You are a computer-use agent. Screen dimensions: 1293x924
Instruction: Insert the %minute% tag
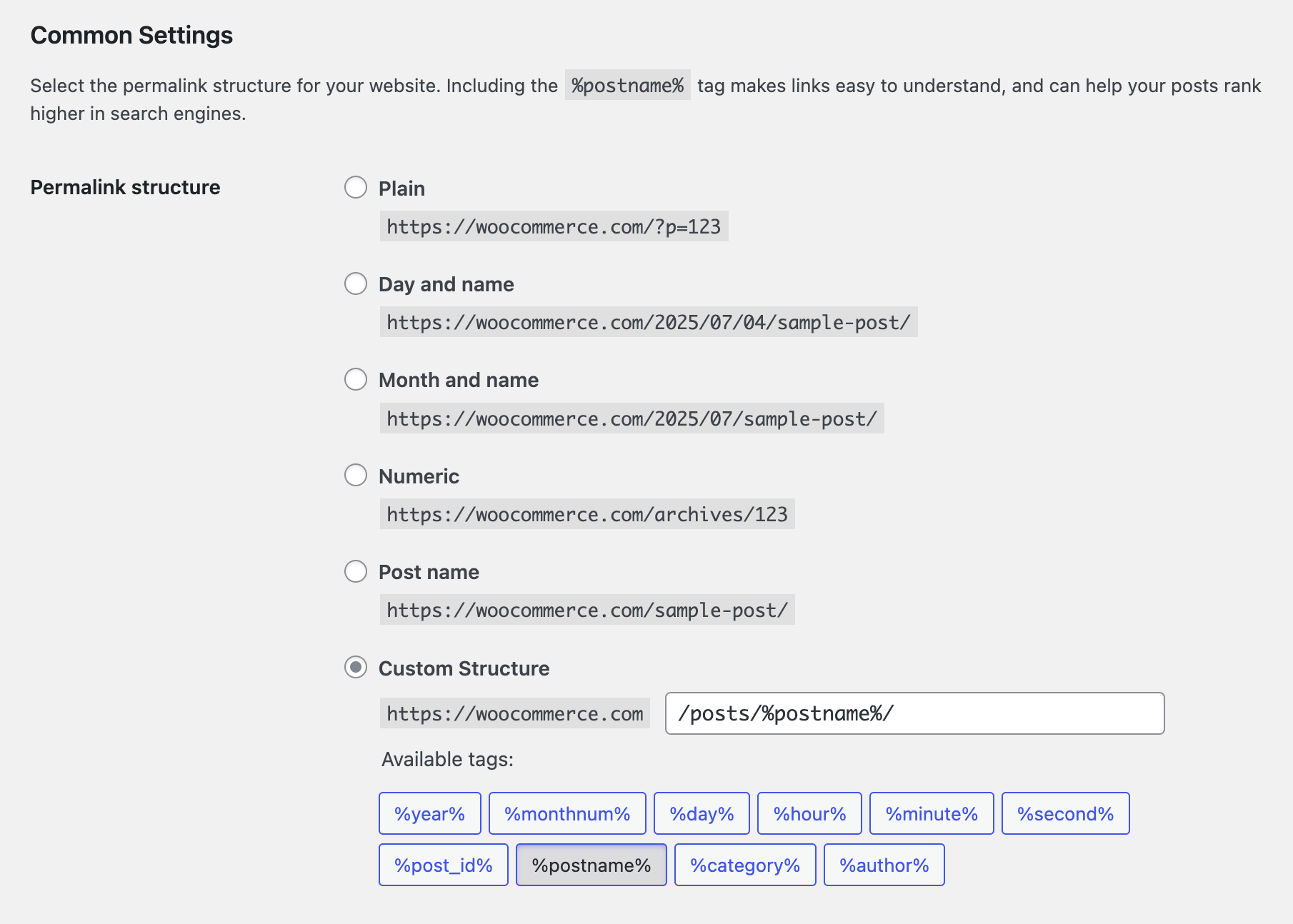[931, 813]
